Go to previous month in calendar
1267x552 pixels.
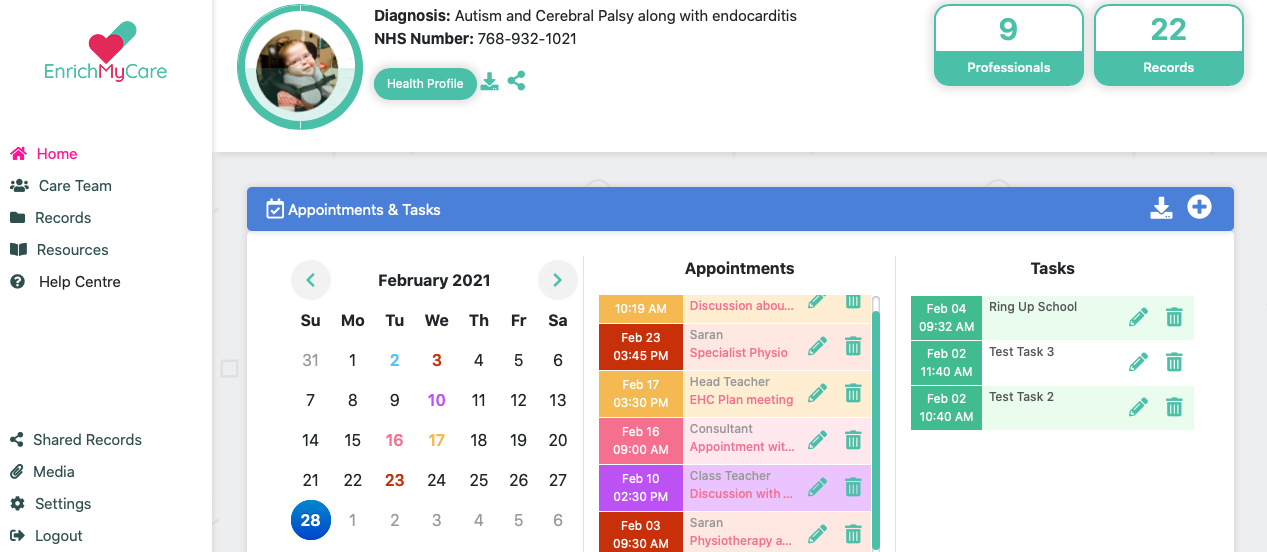tap(311, 280)
